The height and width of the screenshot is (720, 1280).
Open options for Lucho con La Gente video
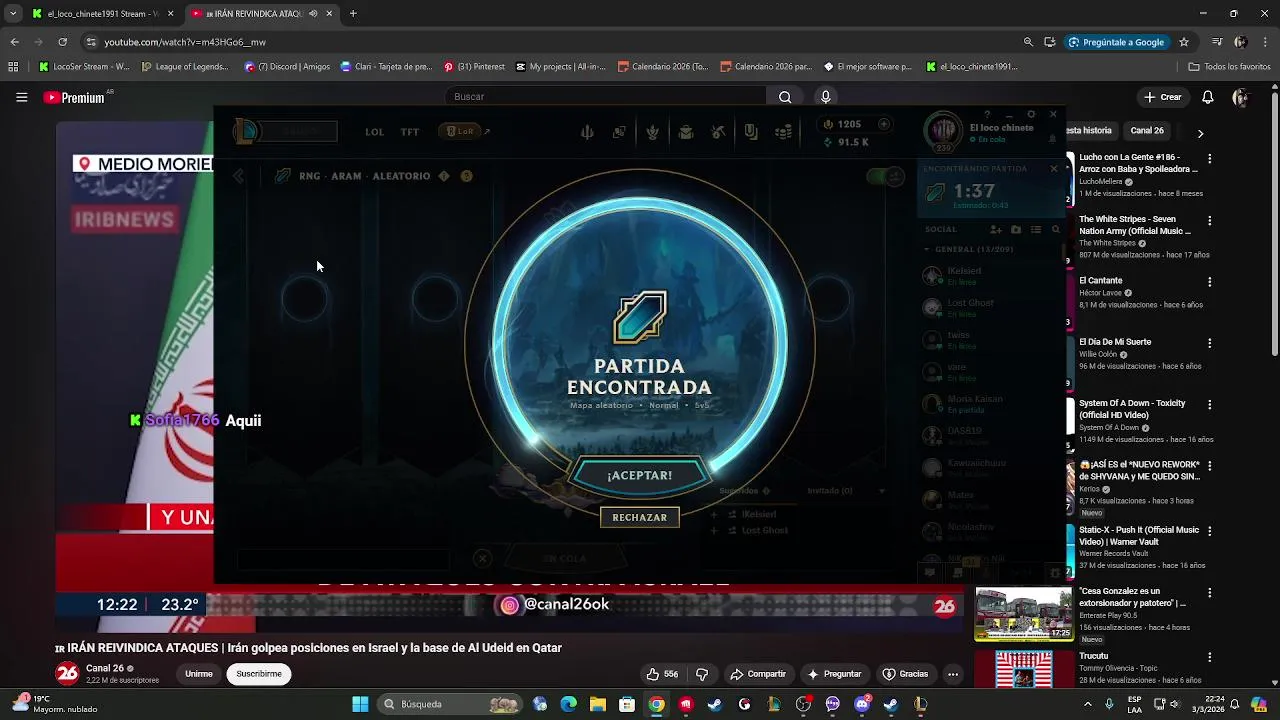1210,159
